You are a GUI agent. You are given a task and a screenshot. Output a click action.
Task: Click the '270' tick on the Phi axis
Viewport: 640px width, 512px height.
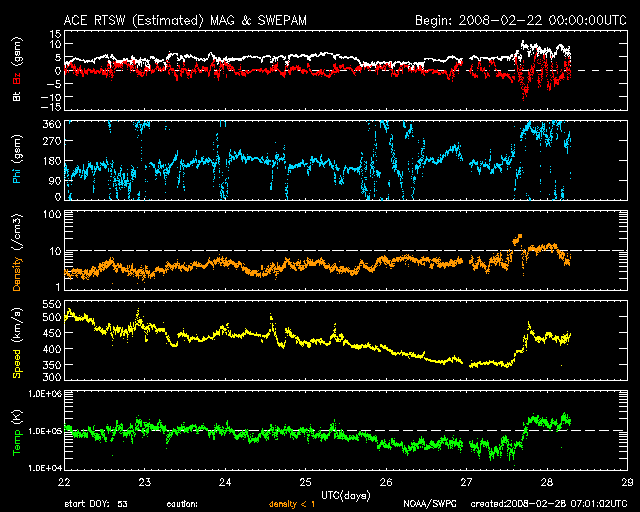52,141
